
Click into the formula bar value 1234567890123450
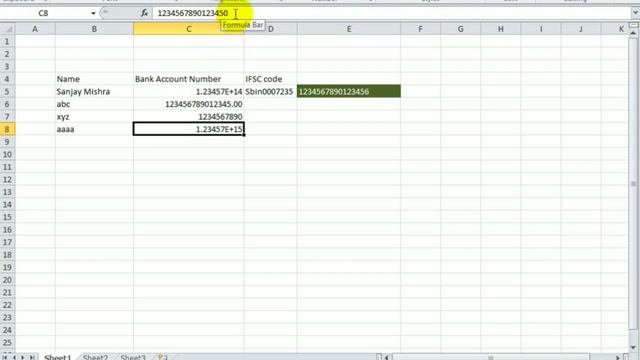pos(193,13)
